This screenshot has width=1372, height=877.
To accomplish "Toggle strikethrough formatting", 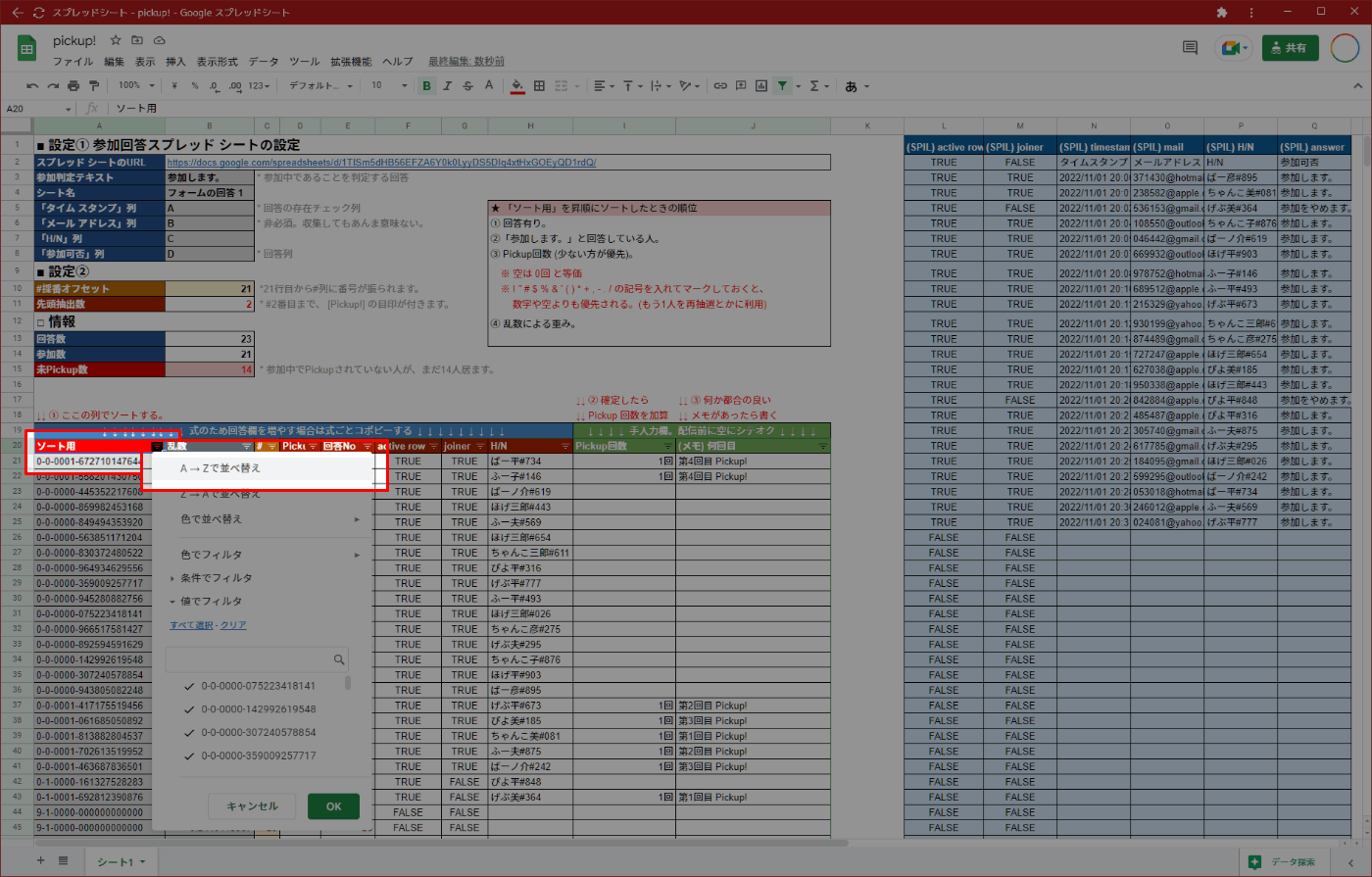I will point(467,86).
